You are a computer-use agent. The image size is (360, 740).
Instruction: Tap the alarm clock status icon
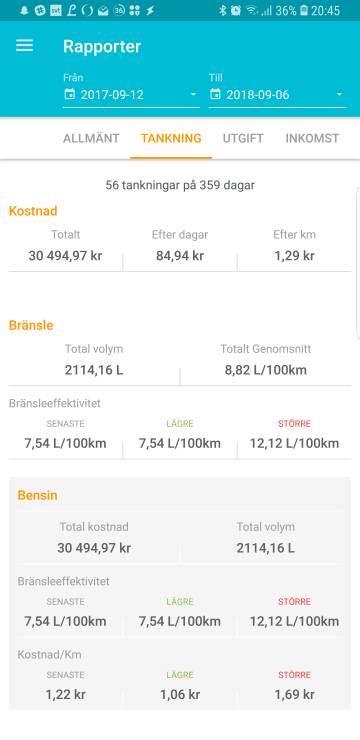(x=236, y=10)
